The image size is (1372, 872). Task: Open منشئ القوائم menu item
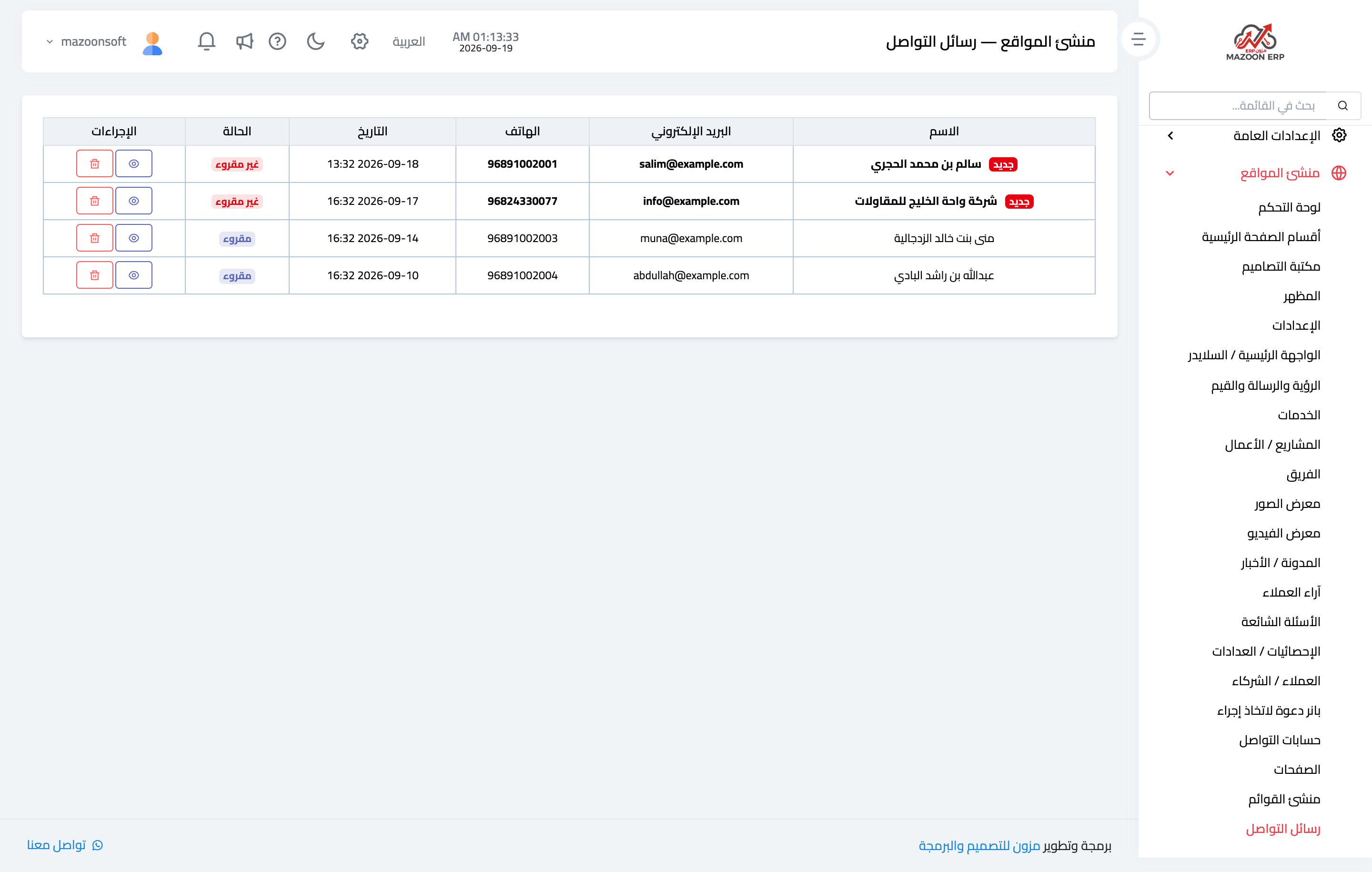[1284, 800]
